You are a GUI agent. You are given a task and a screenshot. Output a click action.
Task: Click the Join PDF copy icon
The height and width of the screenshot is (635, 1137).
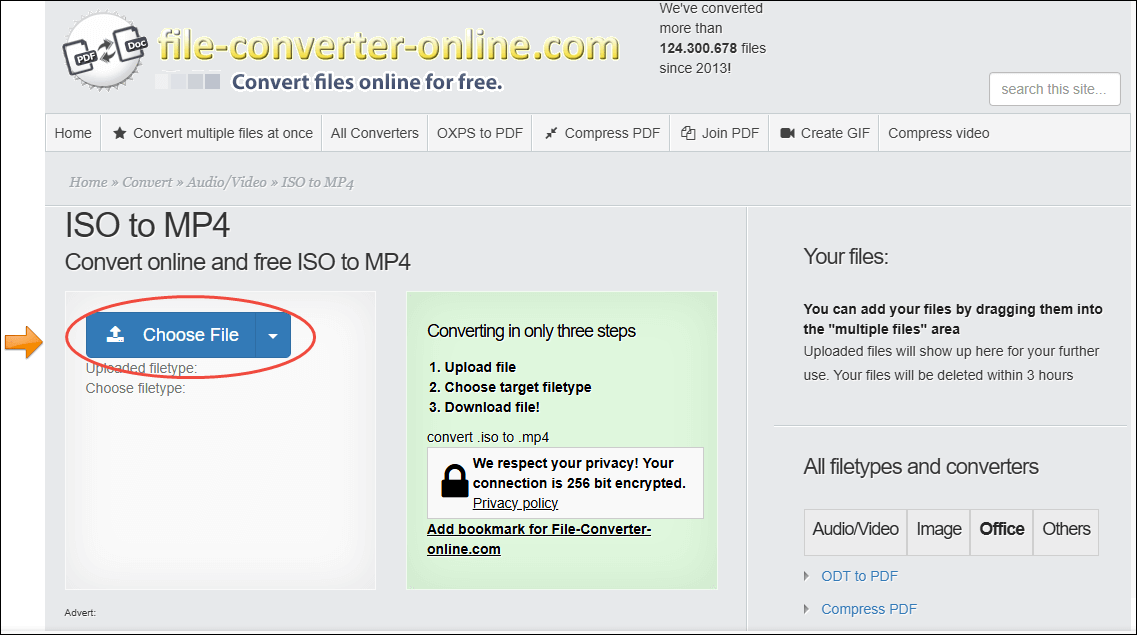coord(687,133)
